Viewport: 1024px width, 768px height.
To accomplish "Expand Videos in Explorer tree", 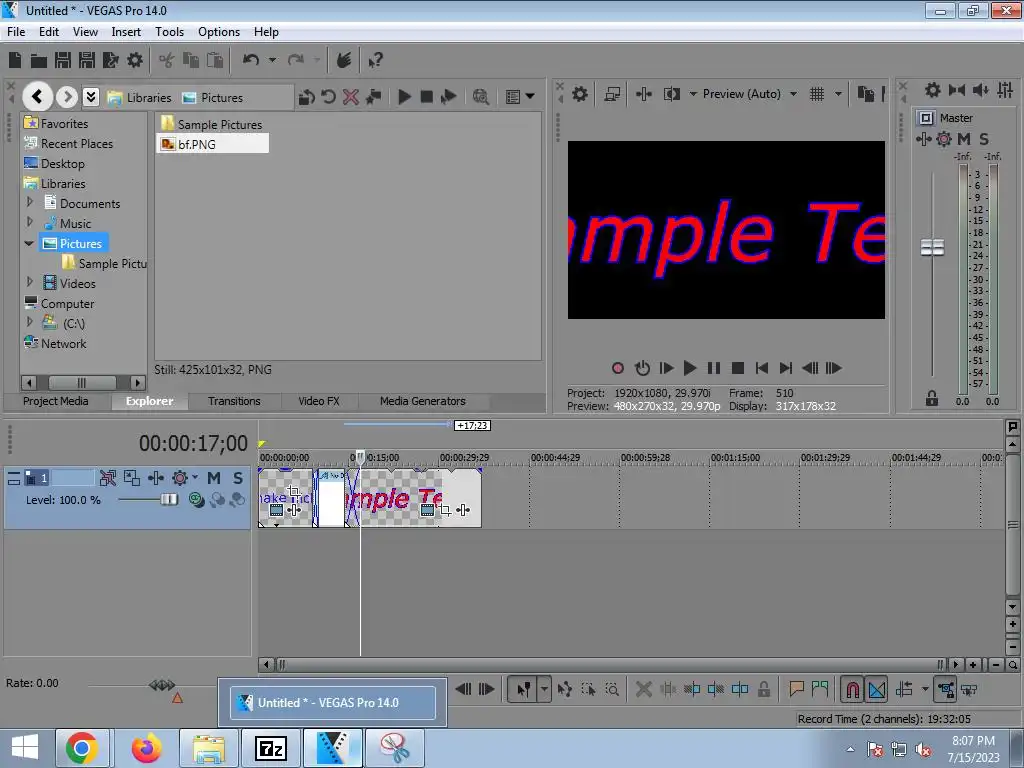I will click(30, 283).
